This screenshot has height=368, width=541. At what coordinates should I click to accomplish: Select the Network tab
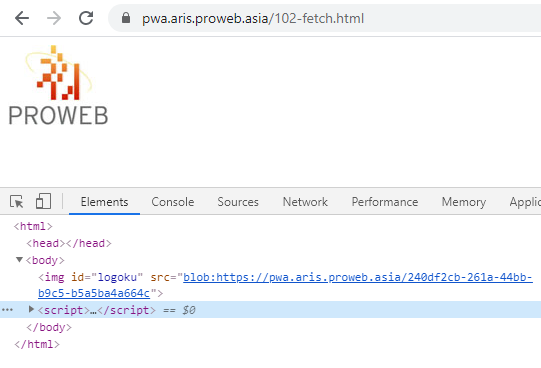click(x=305, y=202)
